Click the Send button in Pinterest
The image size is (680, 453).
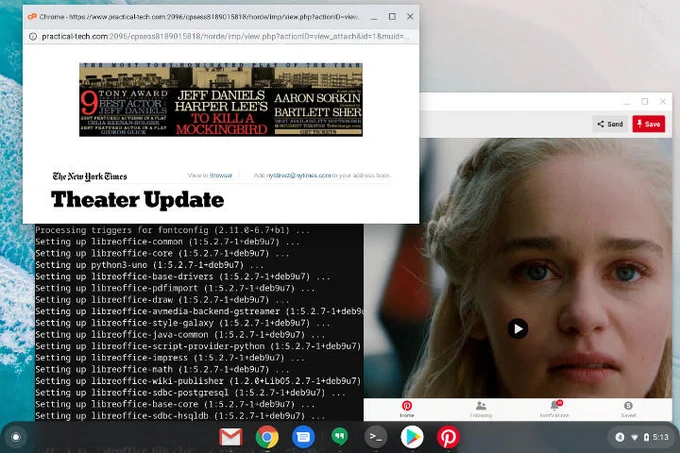click(610, 124)
